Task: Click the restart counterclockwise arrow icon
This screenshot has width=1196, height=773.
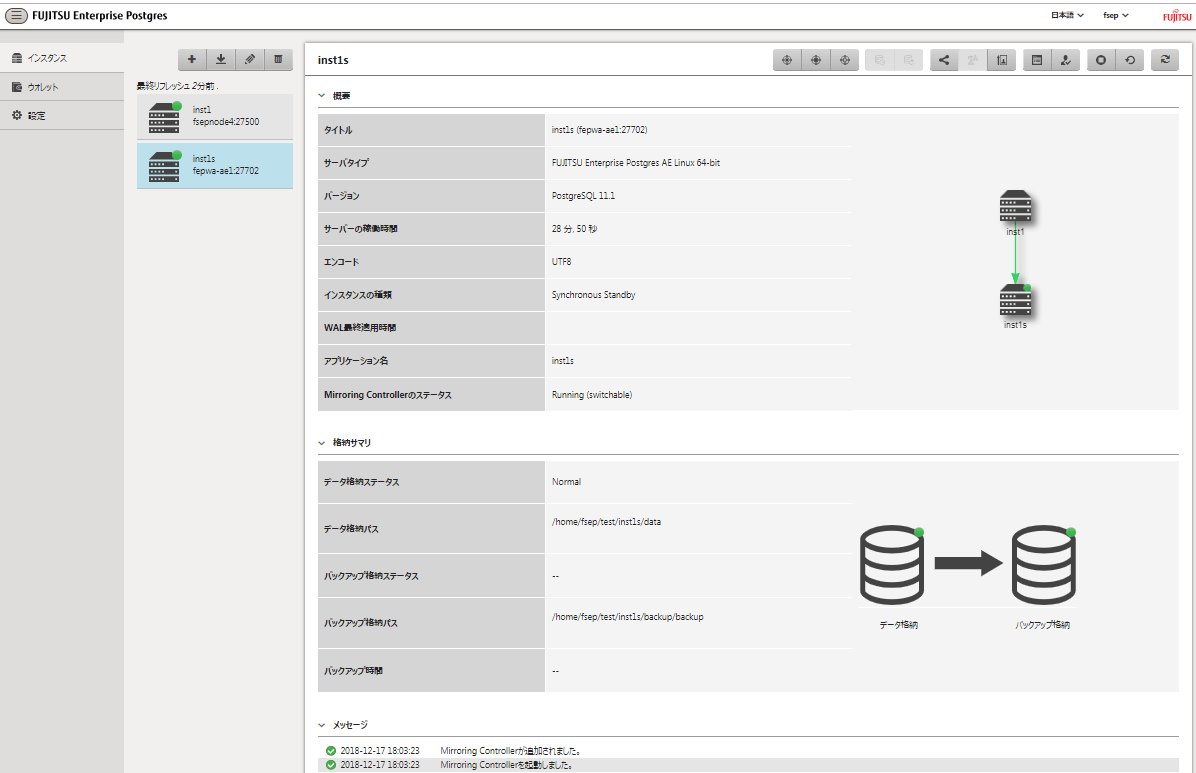Action: coord(1130,60)
